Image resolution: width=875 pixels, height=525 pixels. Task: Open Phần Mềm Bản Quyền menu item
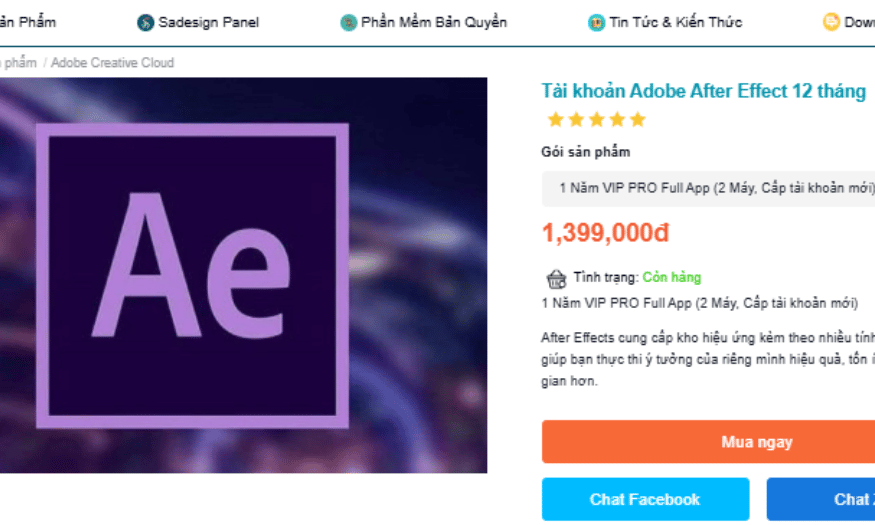click(434, 22)
